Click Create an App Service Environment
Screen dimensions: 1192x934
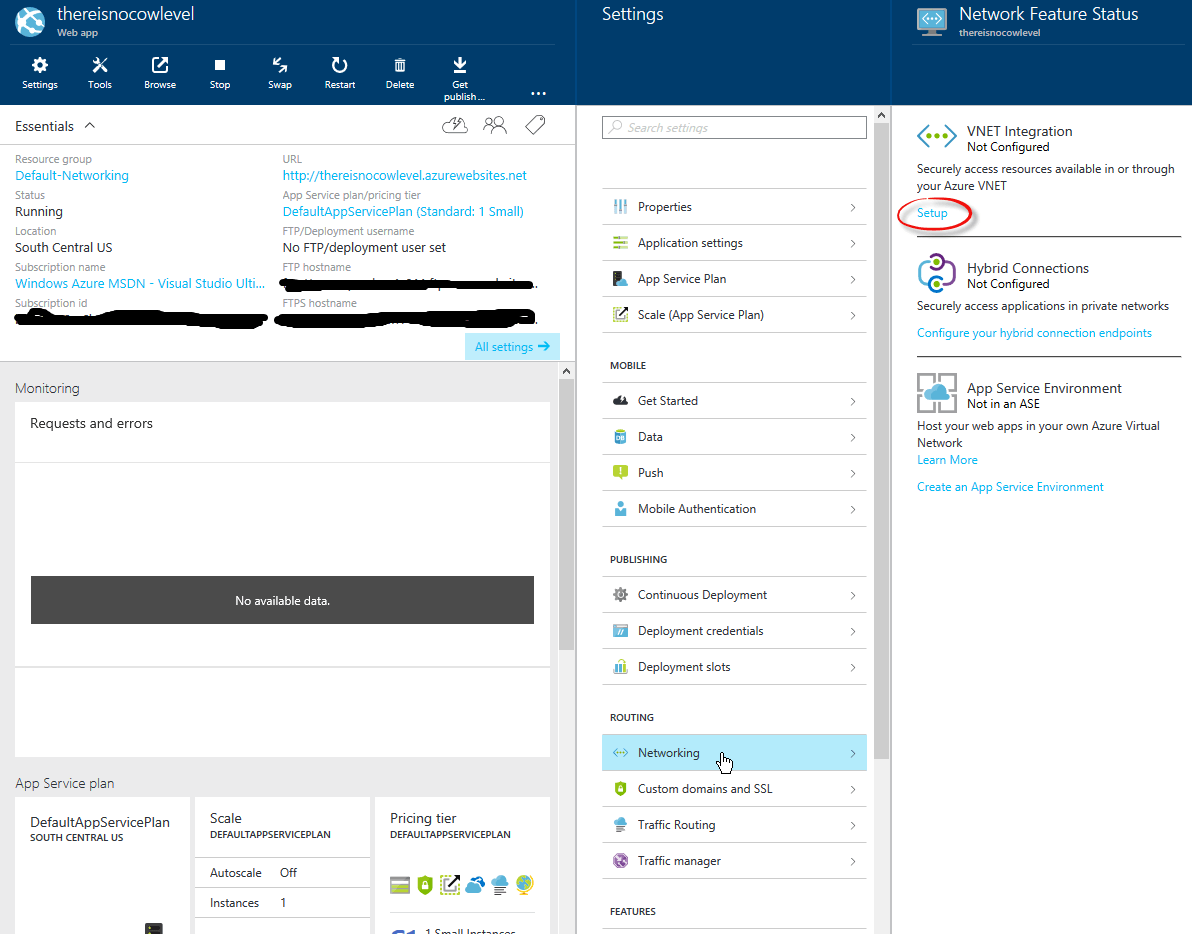1010,487
